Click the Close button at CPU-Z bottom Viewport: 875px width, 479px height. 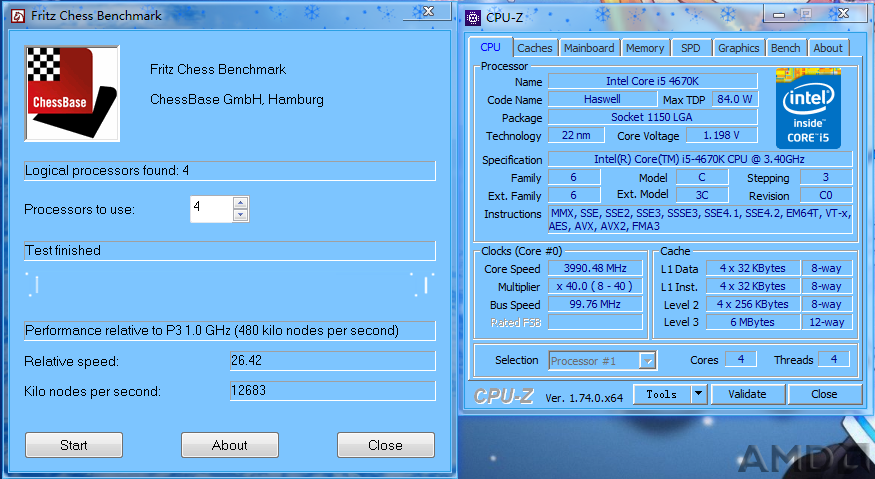(824, 394)
